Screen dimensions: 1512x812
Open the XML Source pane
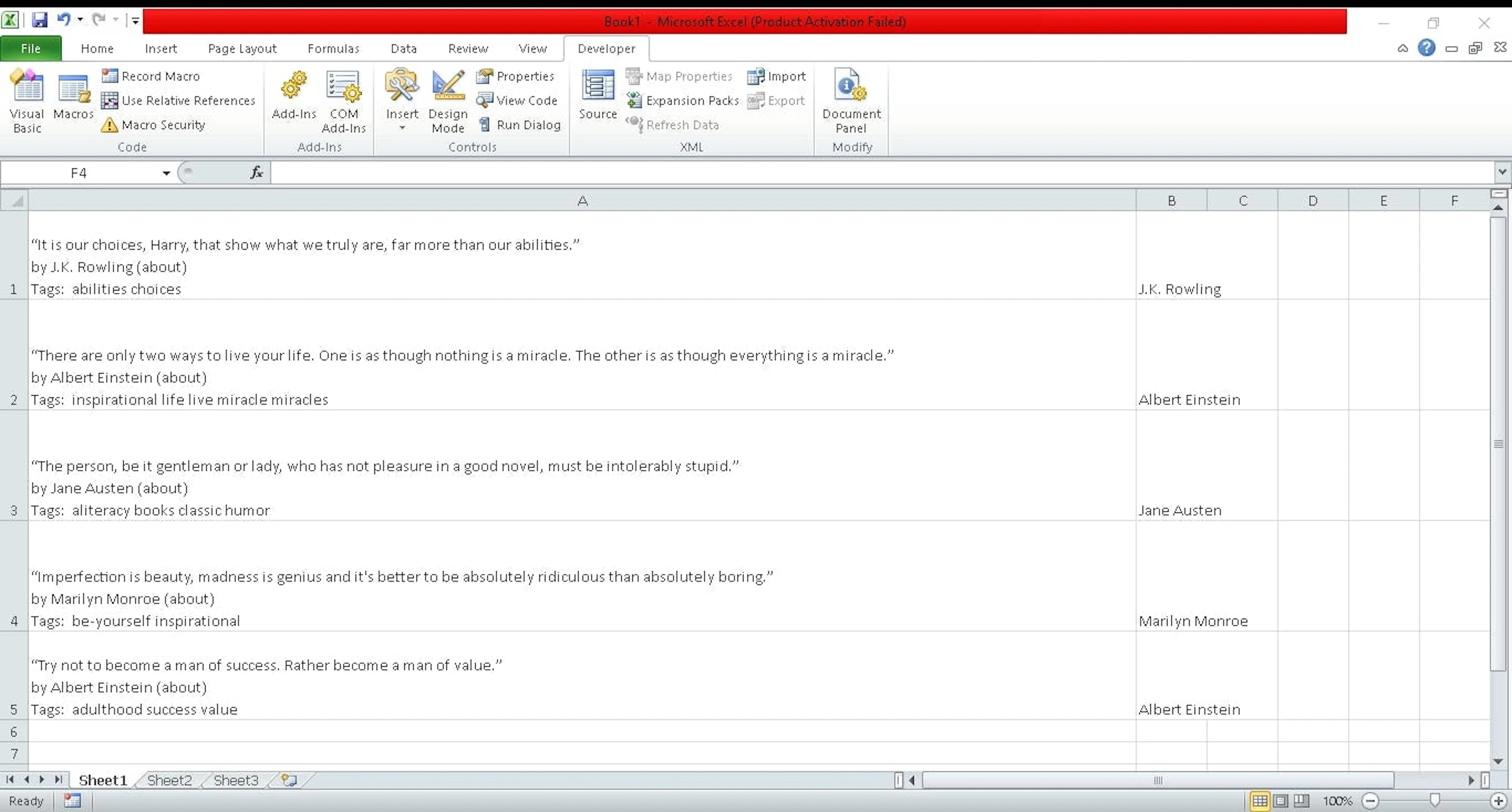598,95
